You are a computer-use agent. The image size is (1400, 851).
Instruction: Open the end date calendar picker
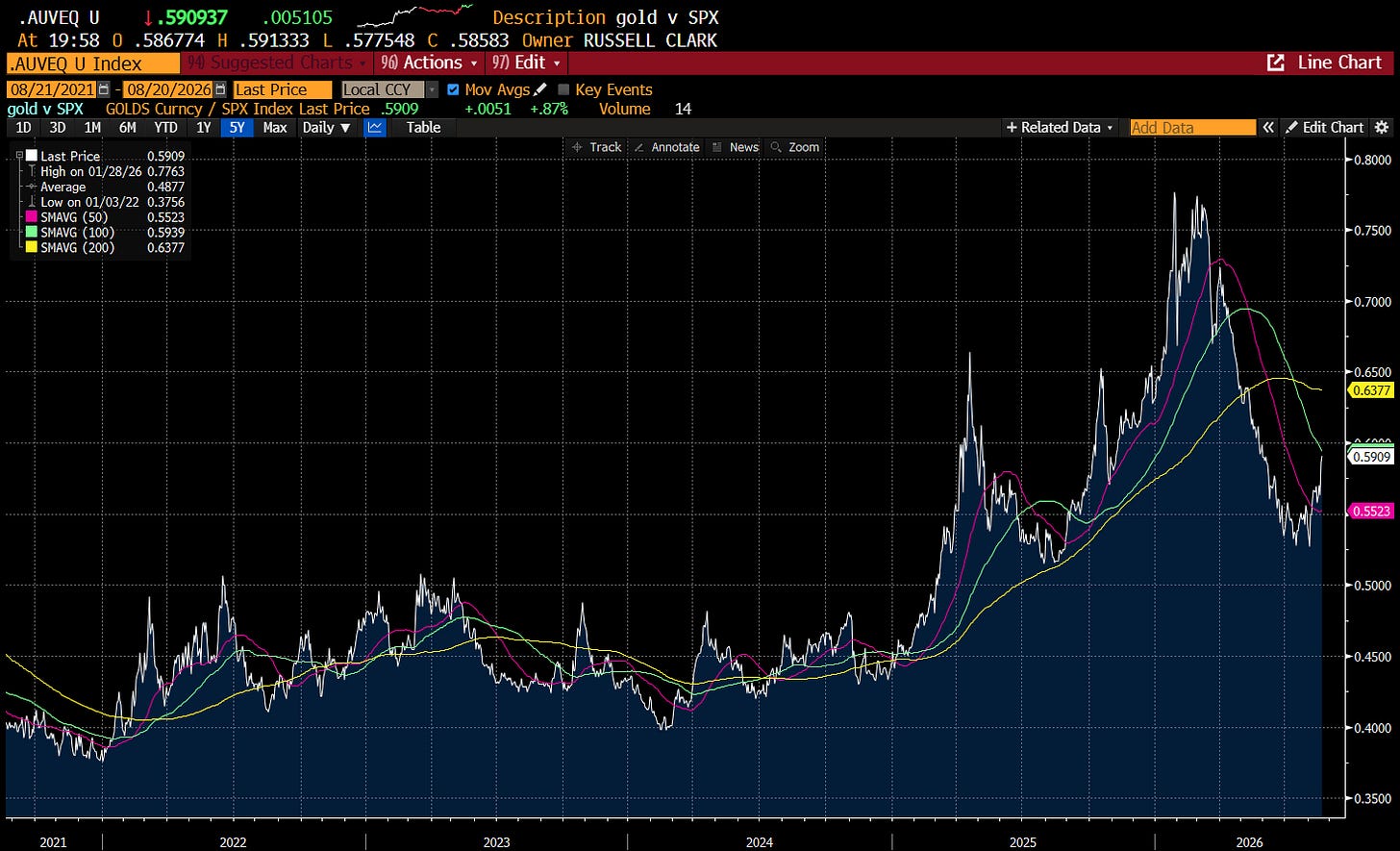(220, 89)
